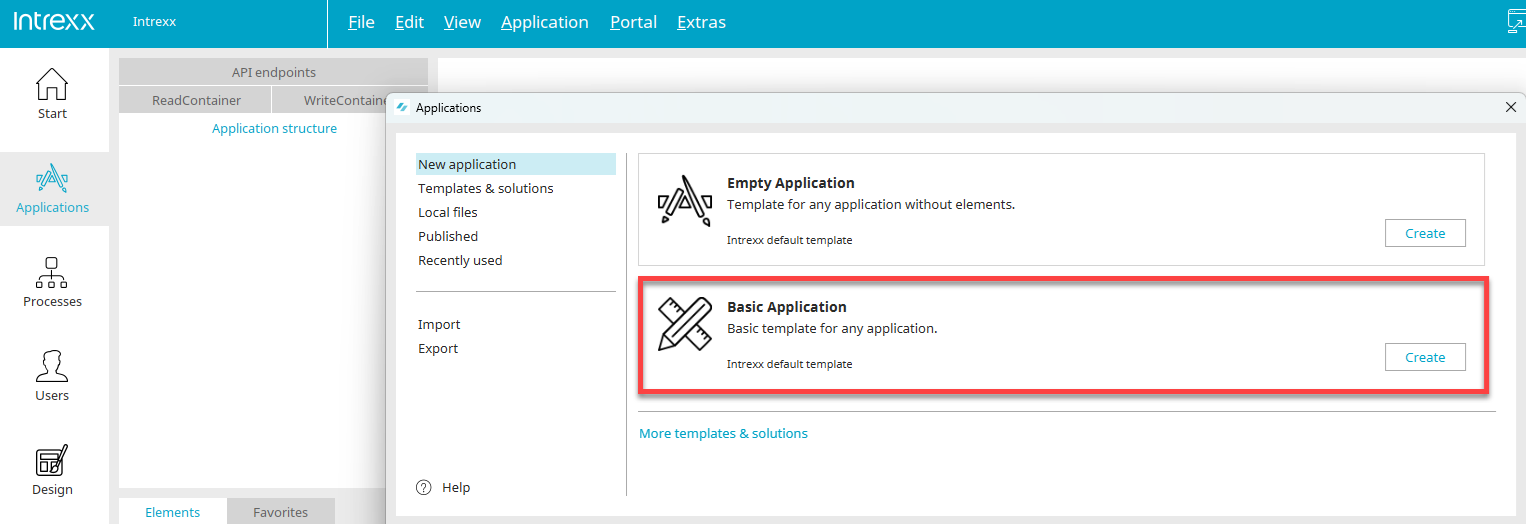Click the Empty Application template icon
The height and width of the screenshot is (524, 1526).
click(684, 200)
